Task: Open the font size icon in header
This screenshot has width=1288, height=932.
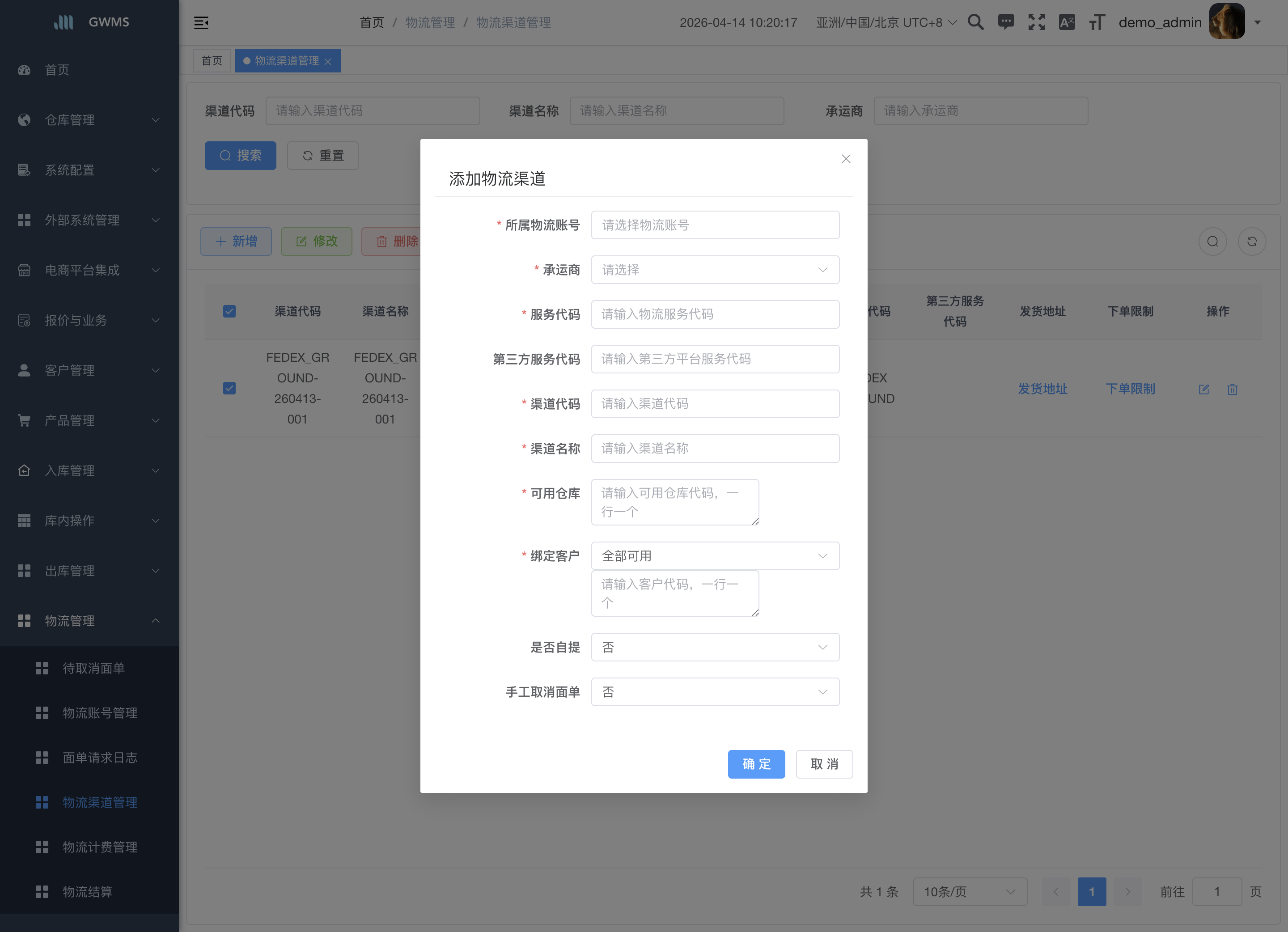Action: coord(1097,22)
